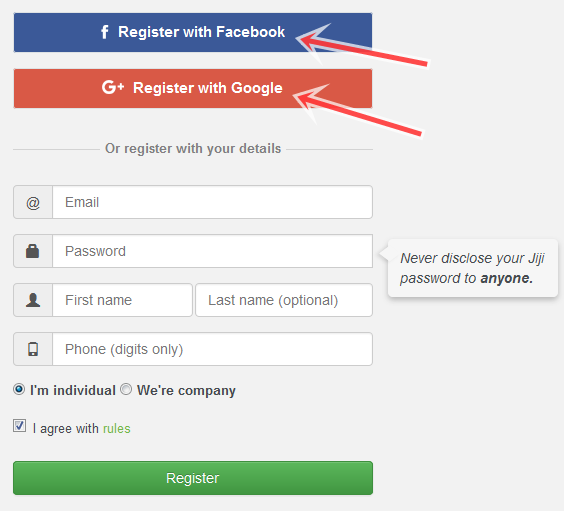Focus the First name field

pyautogui.click(x=122, y=300)
